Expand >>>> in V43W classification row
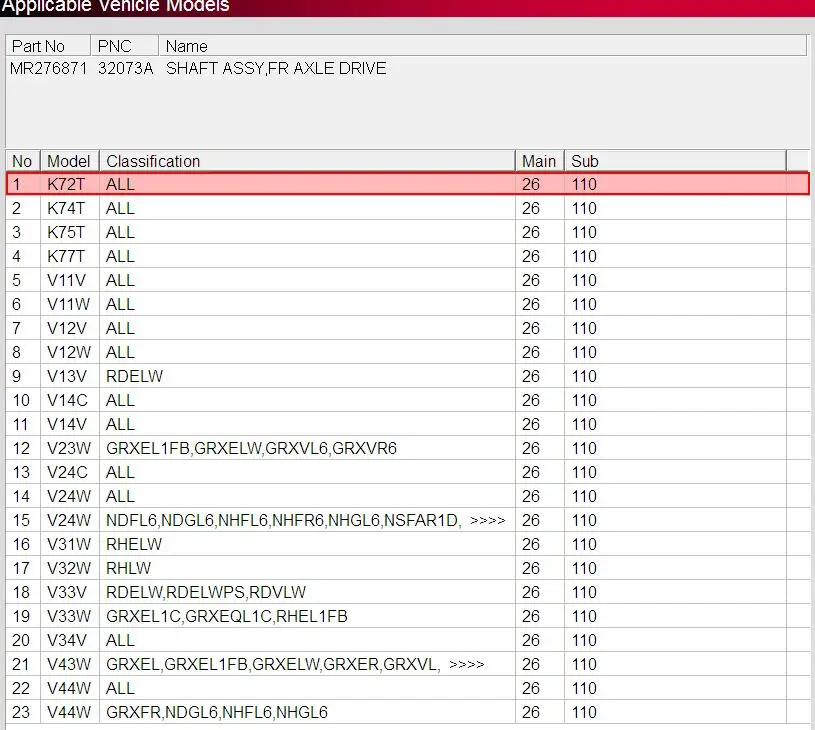Viewport: 815px width, 730px height. 466,664
